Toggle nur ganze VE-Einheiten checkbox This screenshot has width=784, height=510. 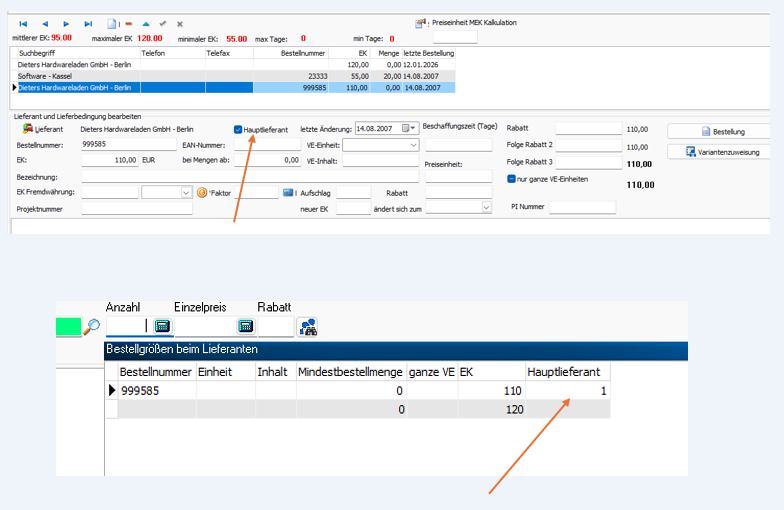pos(511,179)
